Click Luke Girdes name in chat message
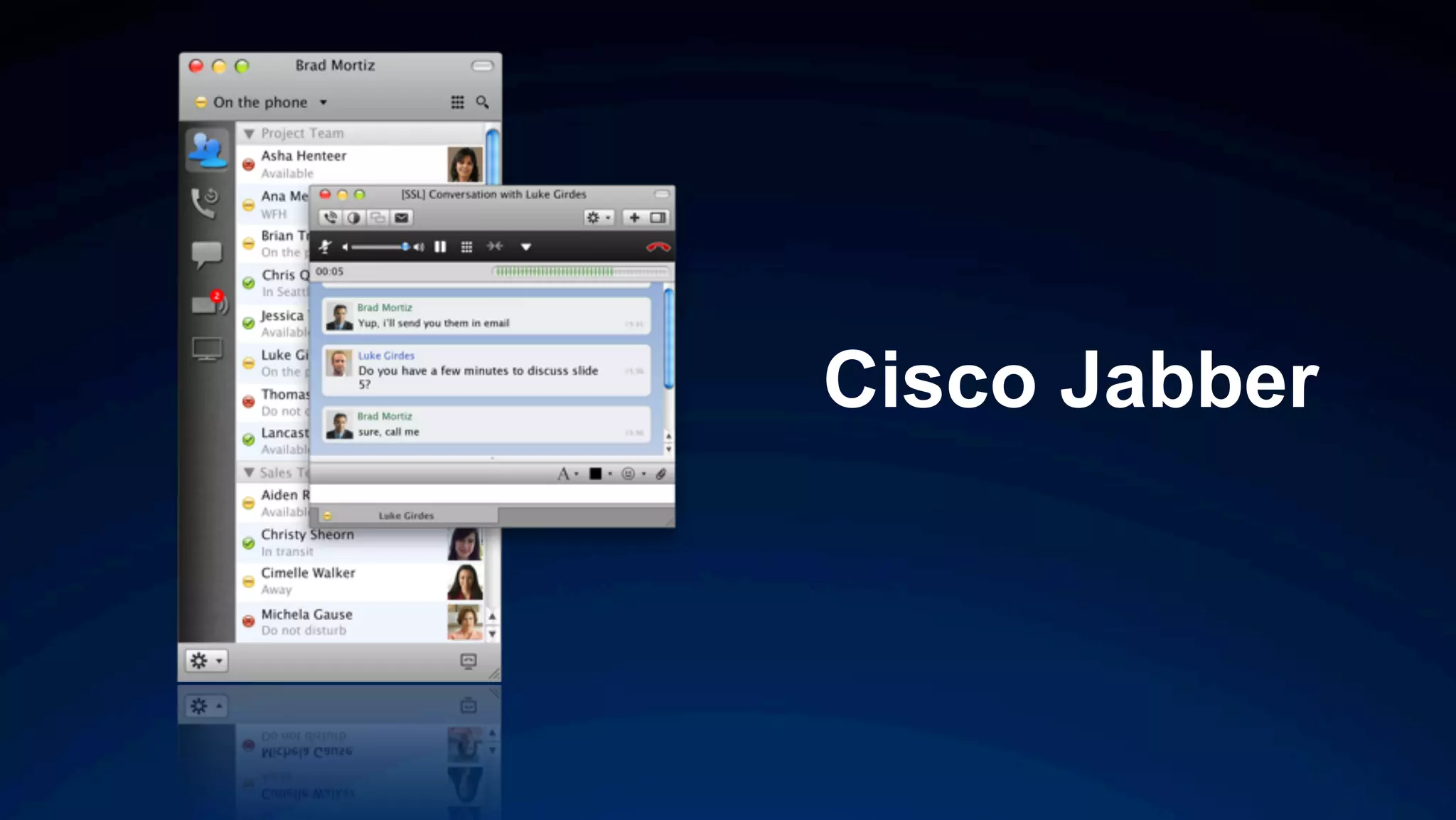The image size is (1456, 820). [386, 356]
